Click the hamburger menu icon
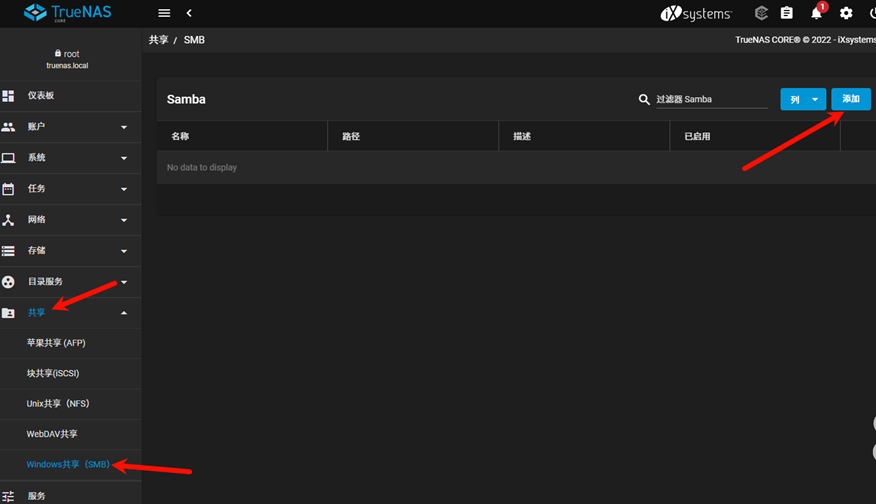This screenshot has width=876, height=504. [x=164, y=13]
